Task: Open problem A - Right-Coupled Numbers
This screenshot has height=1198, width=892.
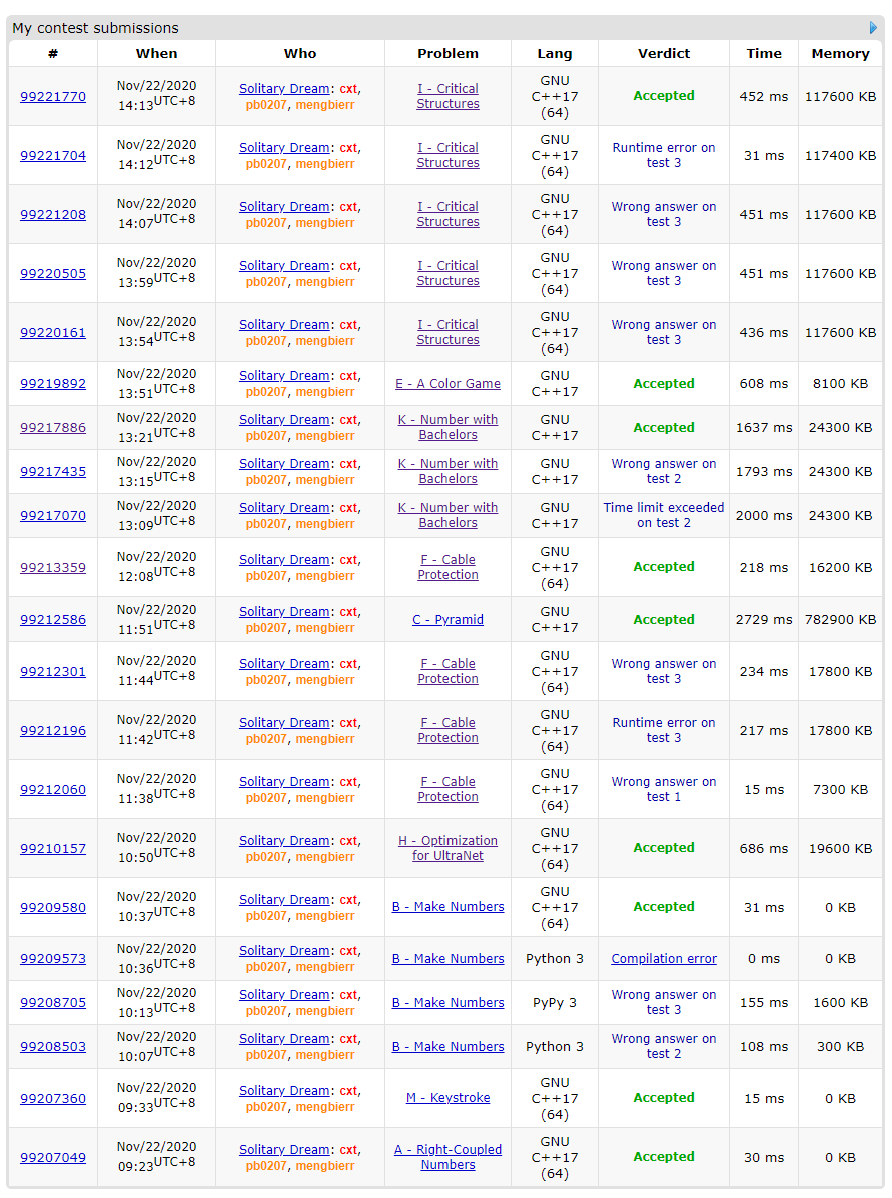Action: pyautogui.click(x=447, y=1157)
